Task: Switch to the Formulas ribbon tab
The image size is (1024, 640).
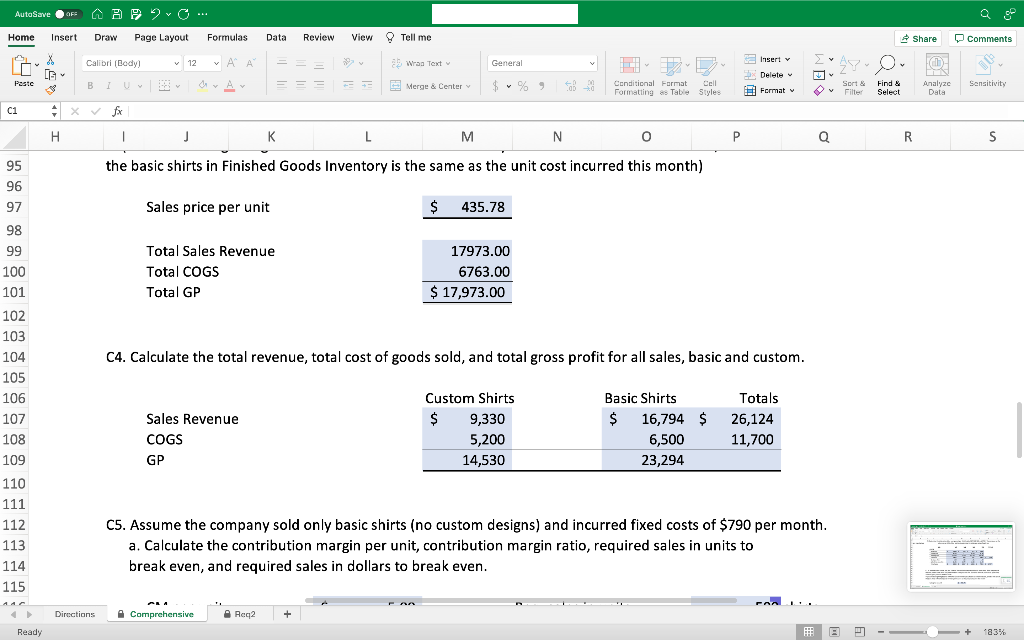Action: (x=227, y=37)
